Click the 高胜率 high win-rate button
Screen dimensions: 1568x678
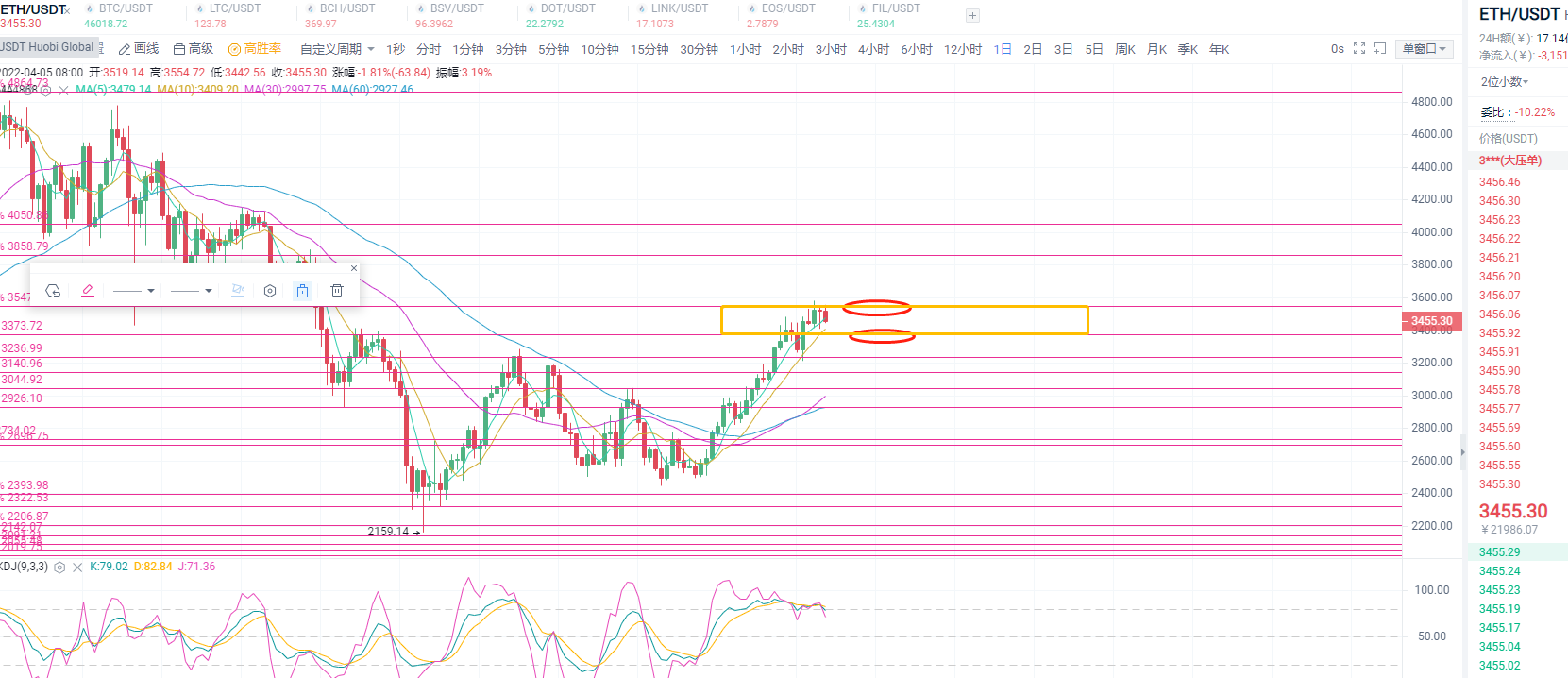(255, 49)
